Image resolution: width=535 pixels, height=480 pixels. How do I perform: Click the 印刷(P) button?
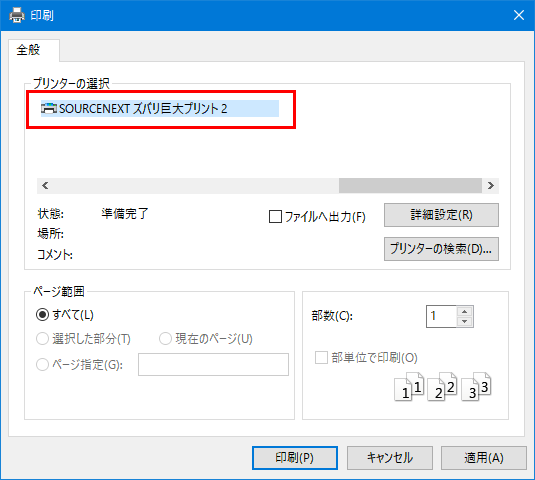[295, 458]
